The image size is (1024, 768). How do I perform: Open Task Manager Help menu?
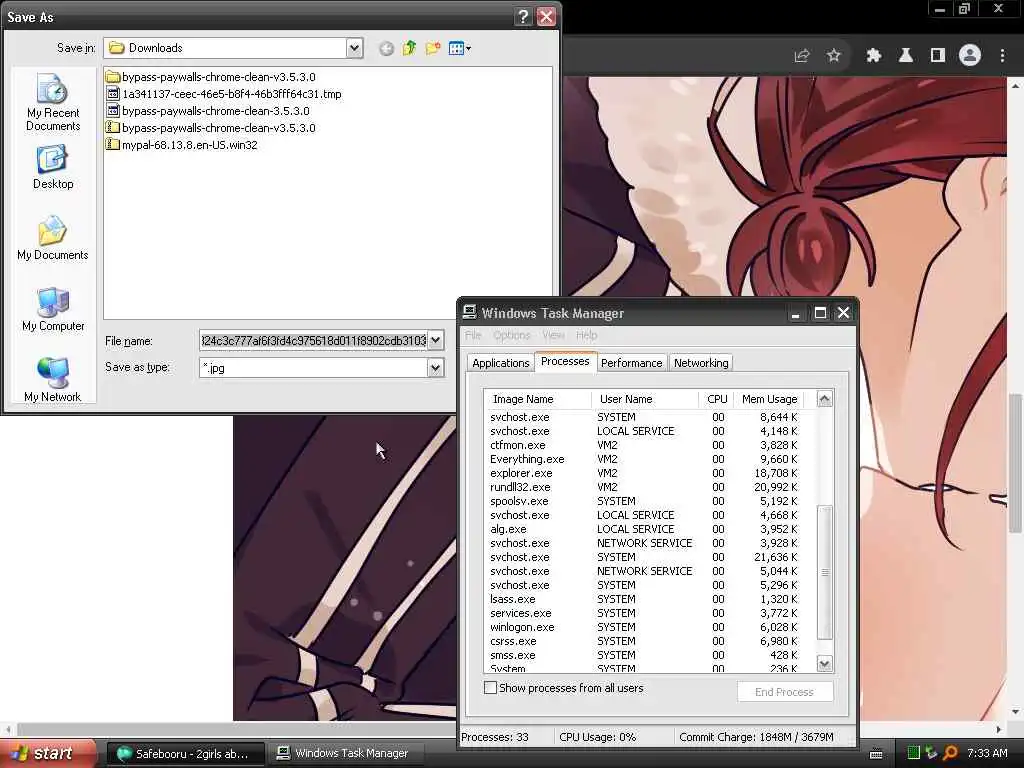(586, 335)
